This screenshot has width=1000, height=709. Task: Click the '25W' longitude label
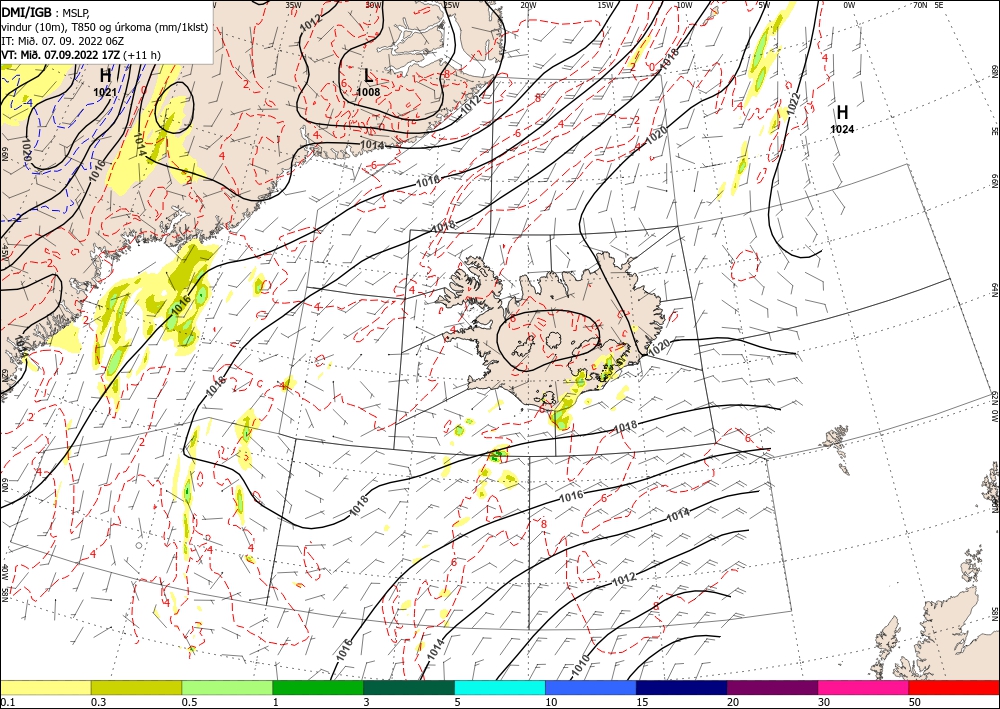452,5
